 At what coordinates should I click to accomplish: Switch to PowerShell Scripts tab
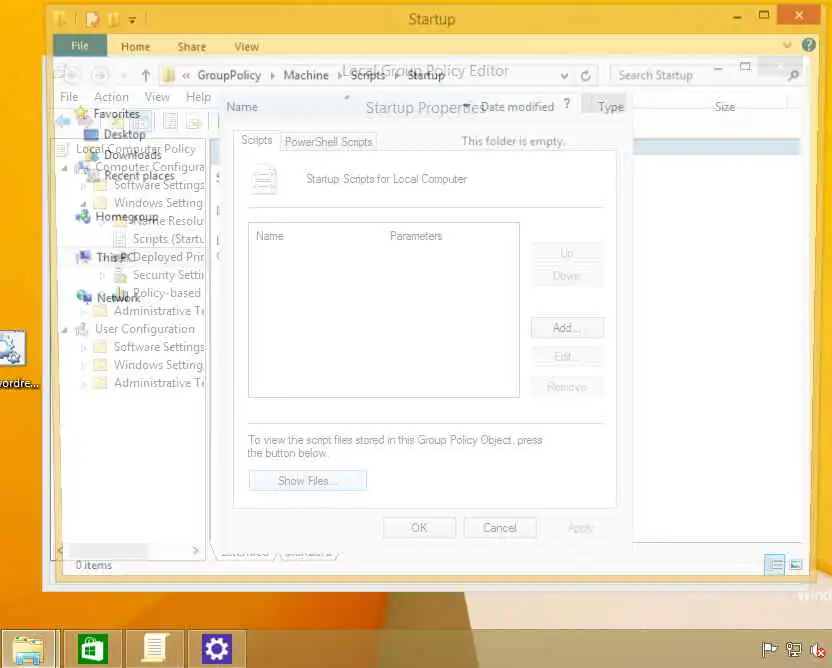coord(328,142)
